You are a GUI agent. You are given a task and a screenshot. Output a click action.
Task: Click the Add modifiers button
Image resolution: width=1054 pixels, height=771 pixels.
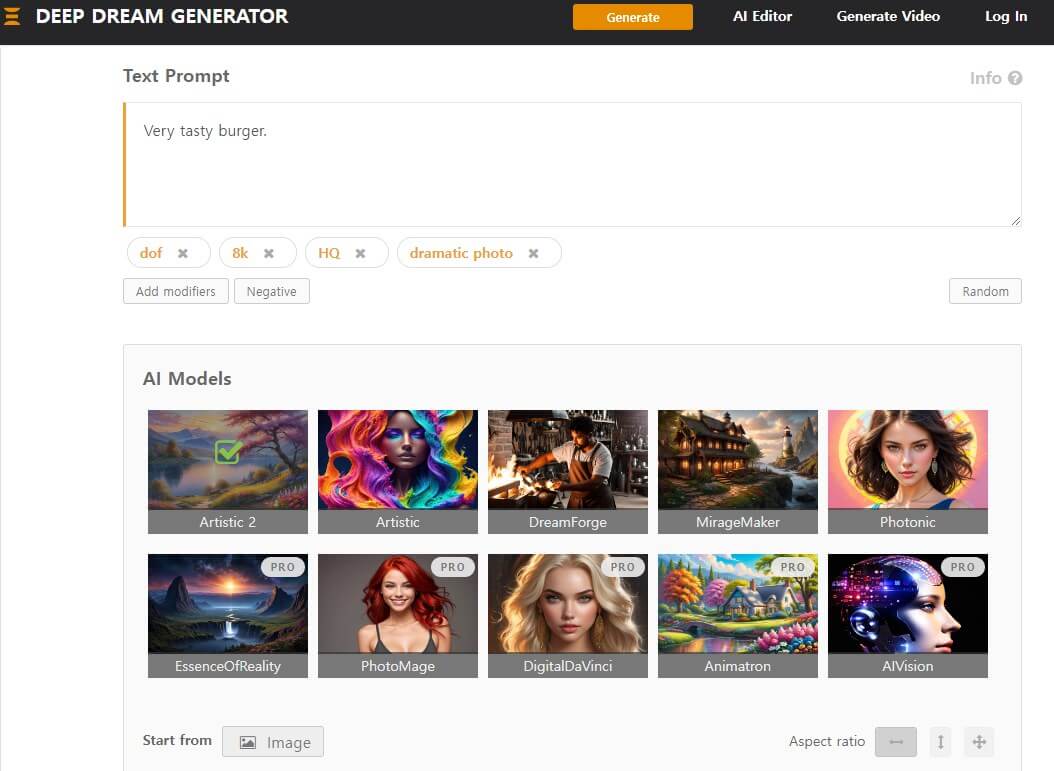click(175, 291)
